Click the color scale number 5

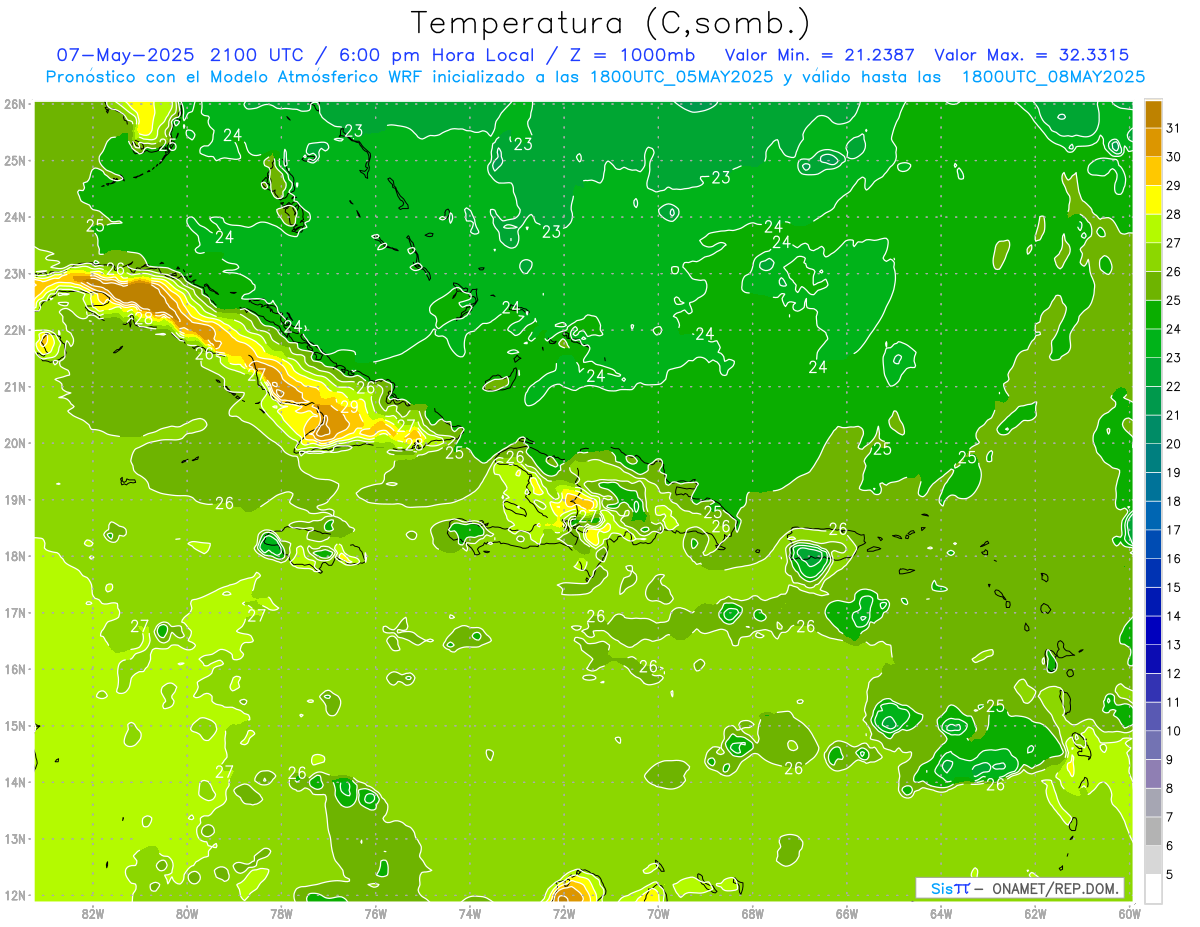click(x=1170, y=874)
